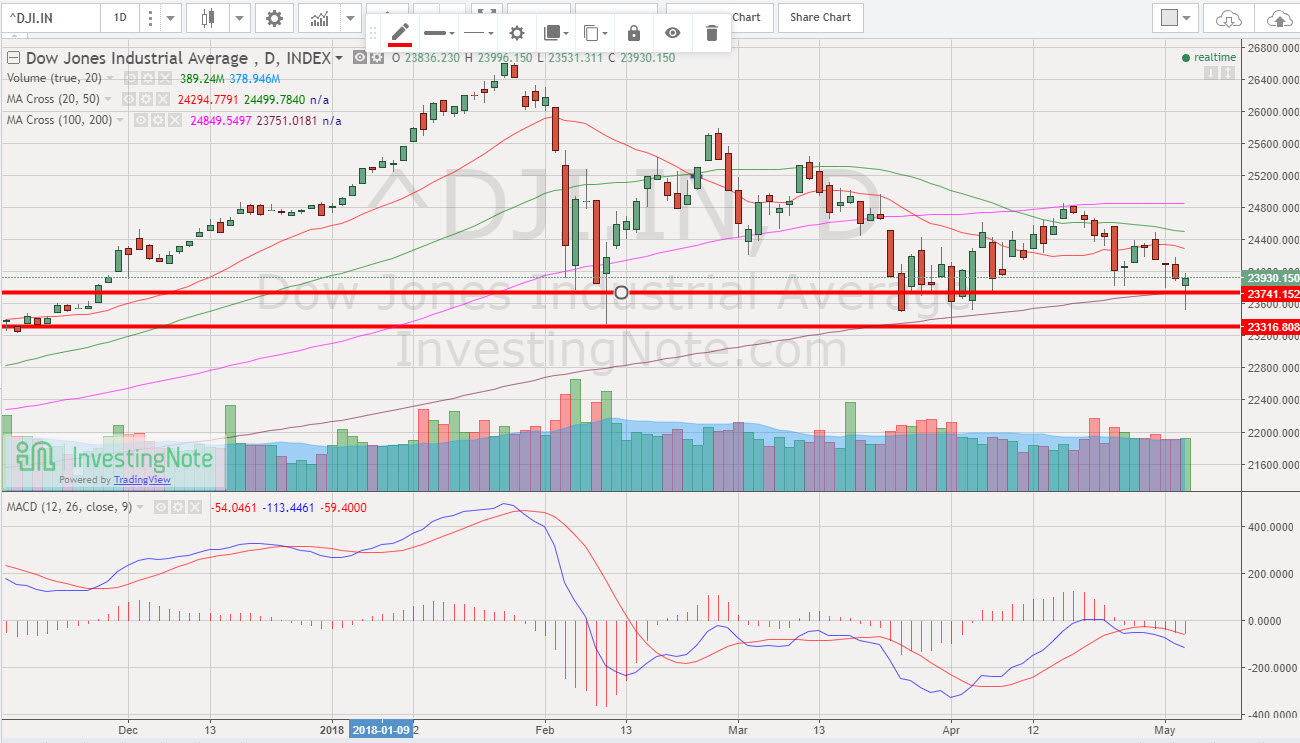Click the 2018-01-09 date marker on timeline
This screenshot has width=1300, height=743.
379,731
